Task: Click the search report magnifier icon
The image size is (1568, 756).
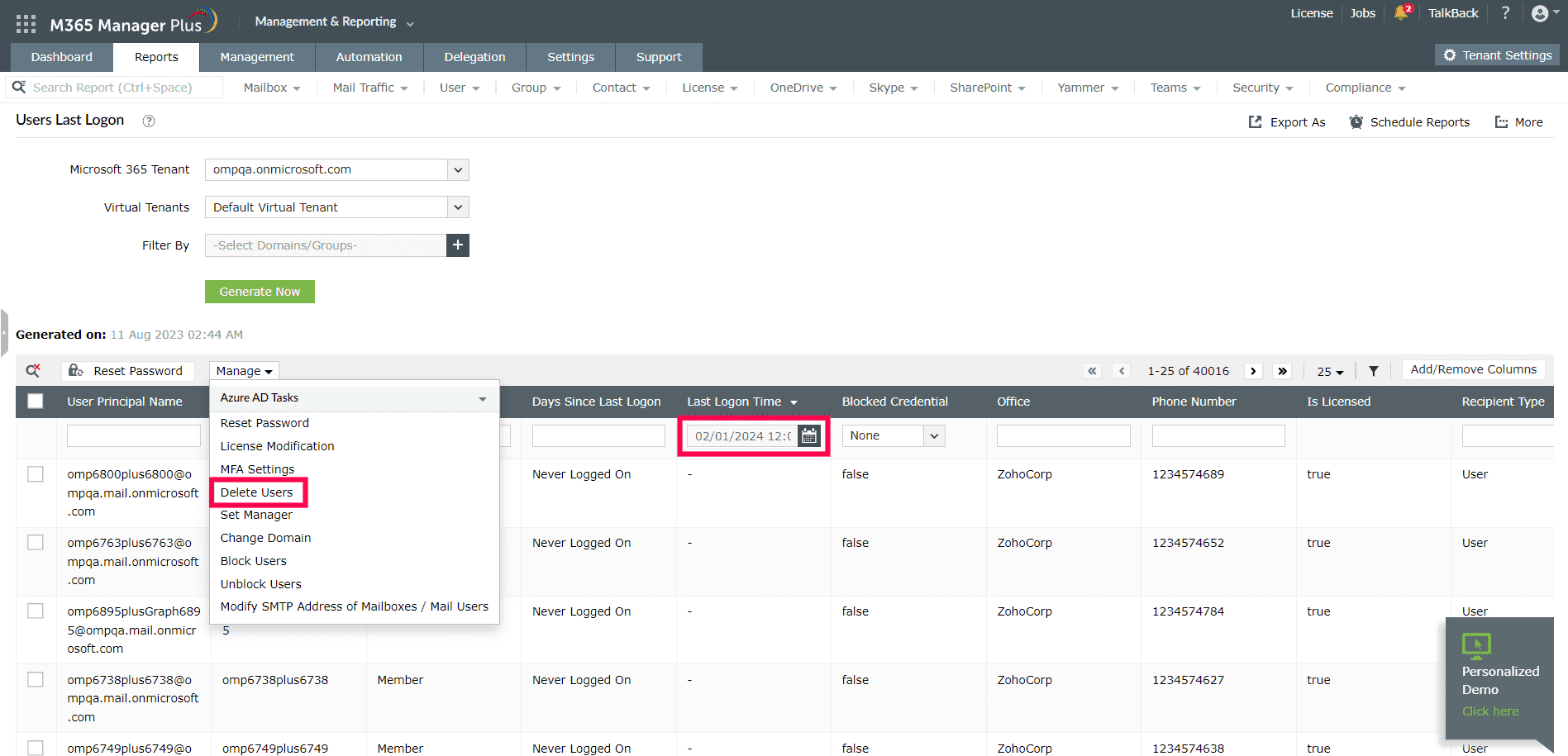Action: [x=18, y=87]
